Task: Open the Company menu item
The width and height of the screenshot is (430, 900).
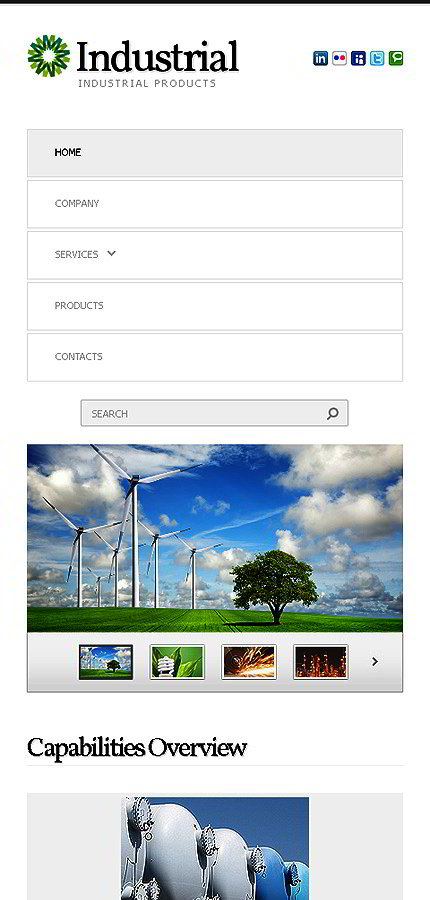Action: (x=215, y=204)
